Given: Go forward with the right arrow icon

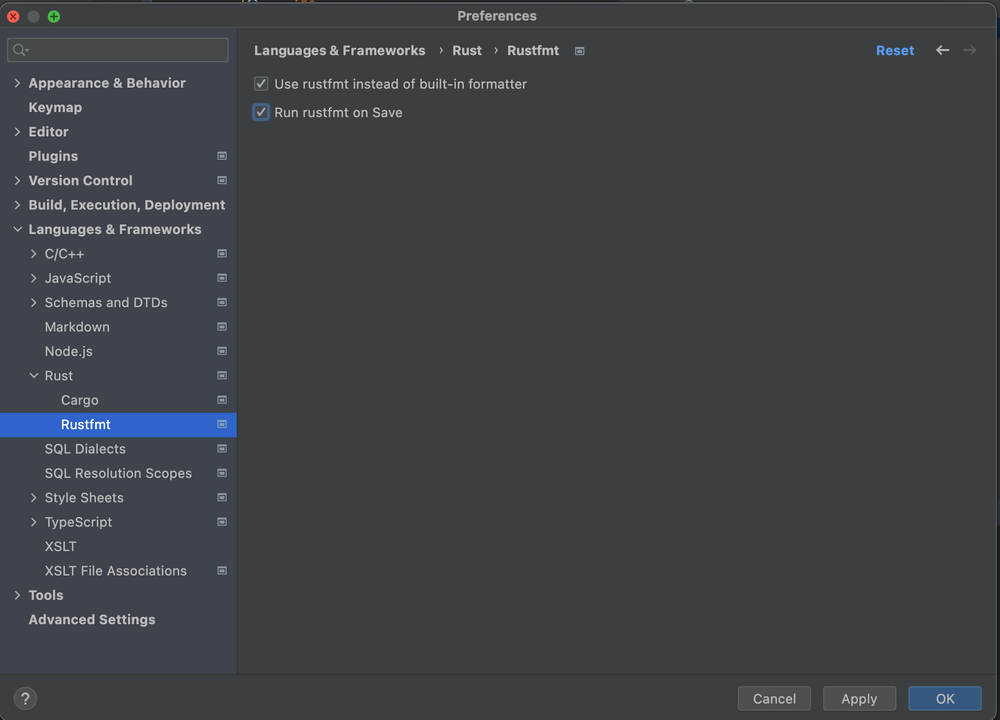Looking at the screenshot, I should pyautogui.click(x=969, y=50).
